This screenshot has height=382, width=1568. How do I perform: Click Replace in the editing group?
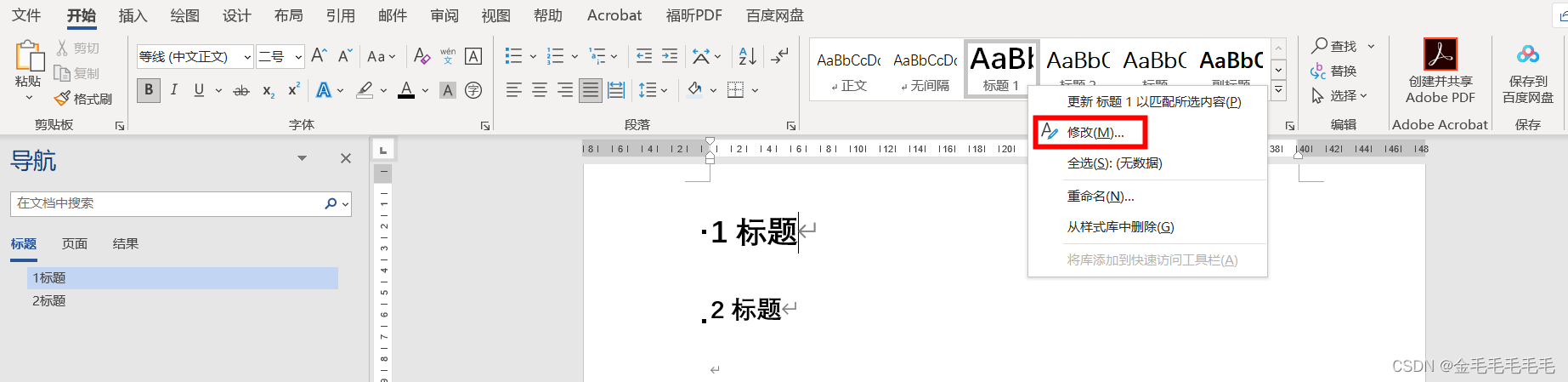[1334, 71]
